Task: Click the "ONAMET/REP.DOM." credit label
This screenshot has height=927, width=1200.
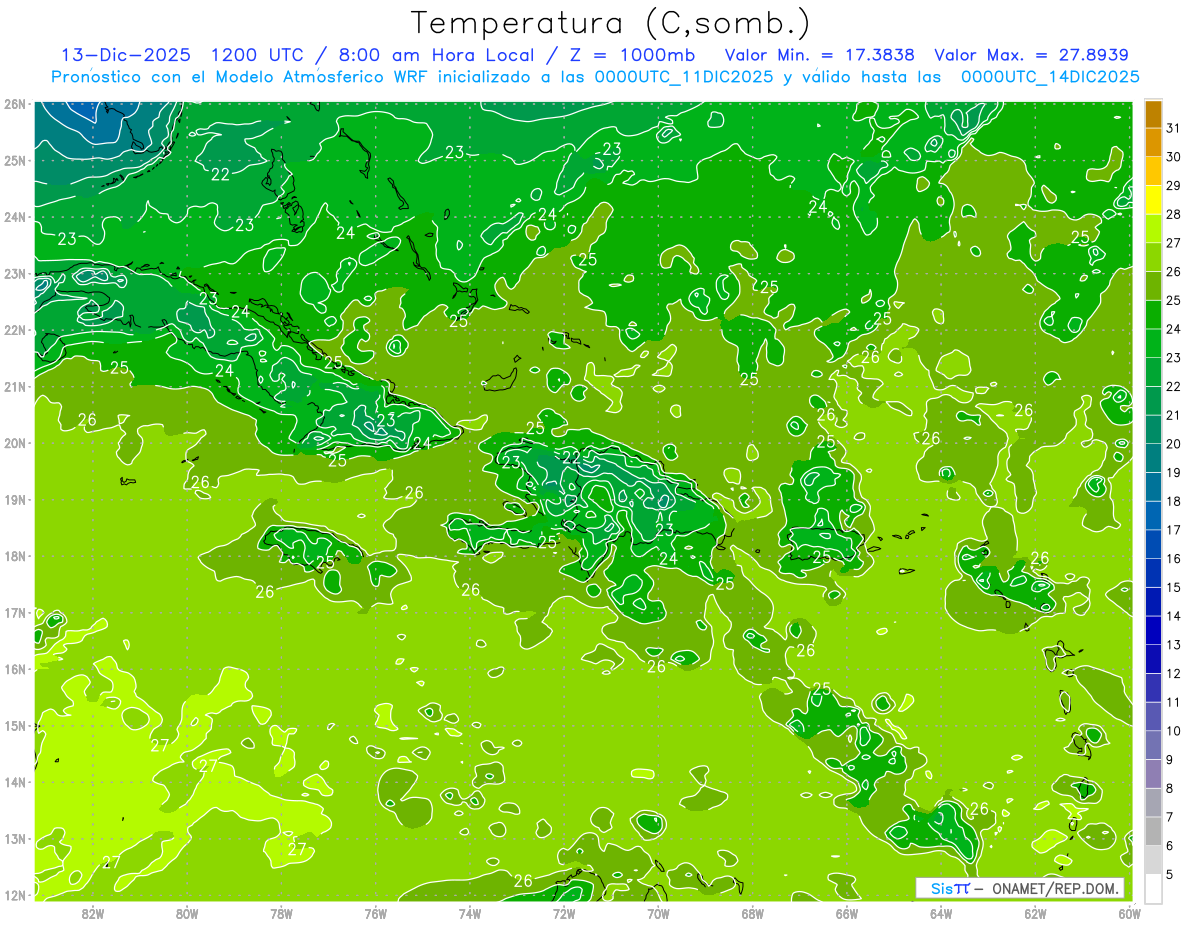Action: [x=1055, y=888]
